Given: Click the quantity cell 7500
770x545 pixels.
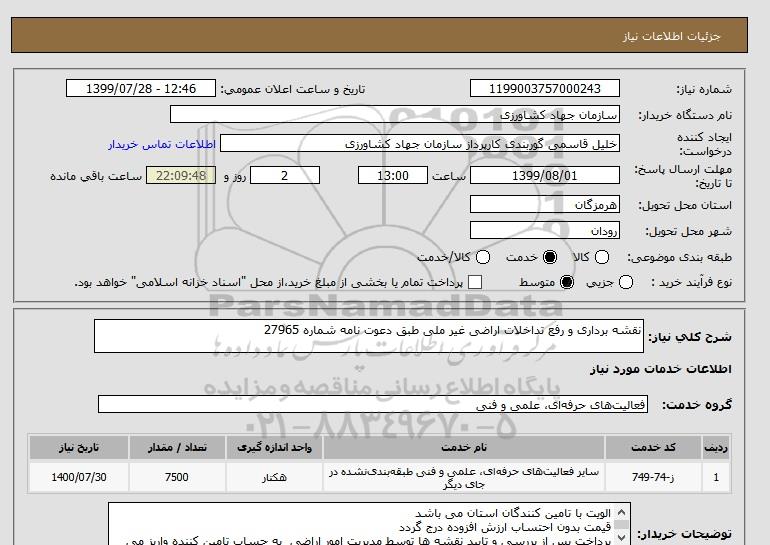Looking at the screenshot, I should coord(177,477).
